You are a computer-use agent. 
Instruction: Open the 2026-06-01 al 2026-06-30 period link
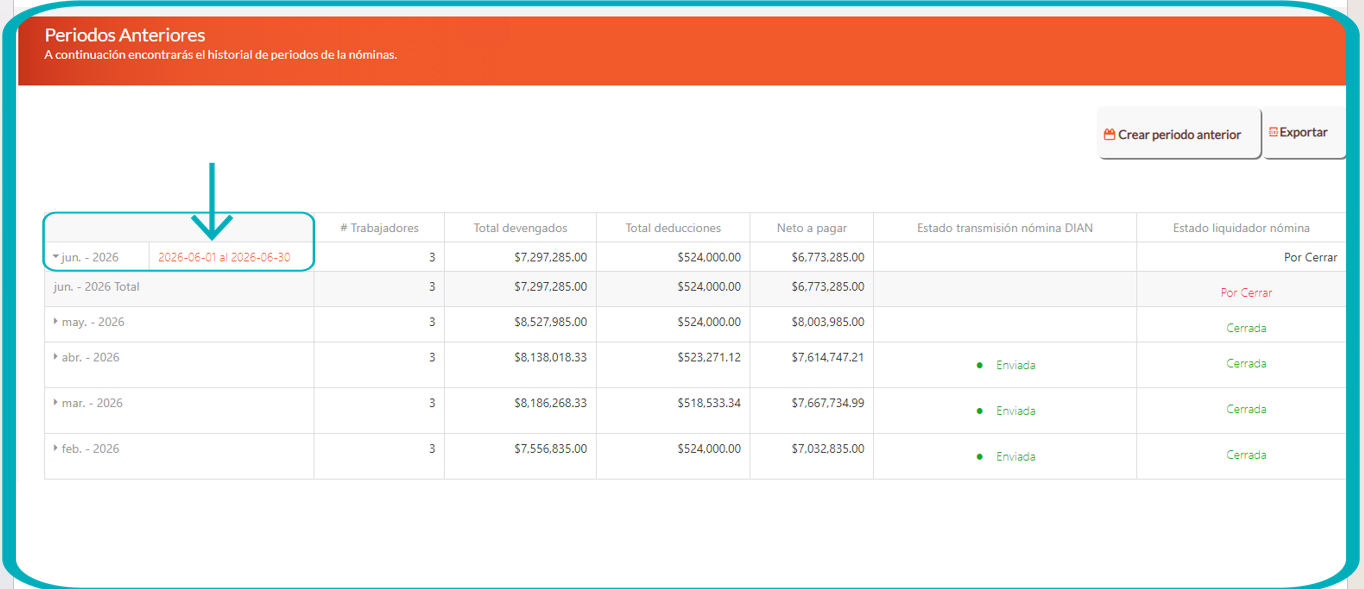(224, 257)
